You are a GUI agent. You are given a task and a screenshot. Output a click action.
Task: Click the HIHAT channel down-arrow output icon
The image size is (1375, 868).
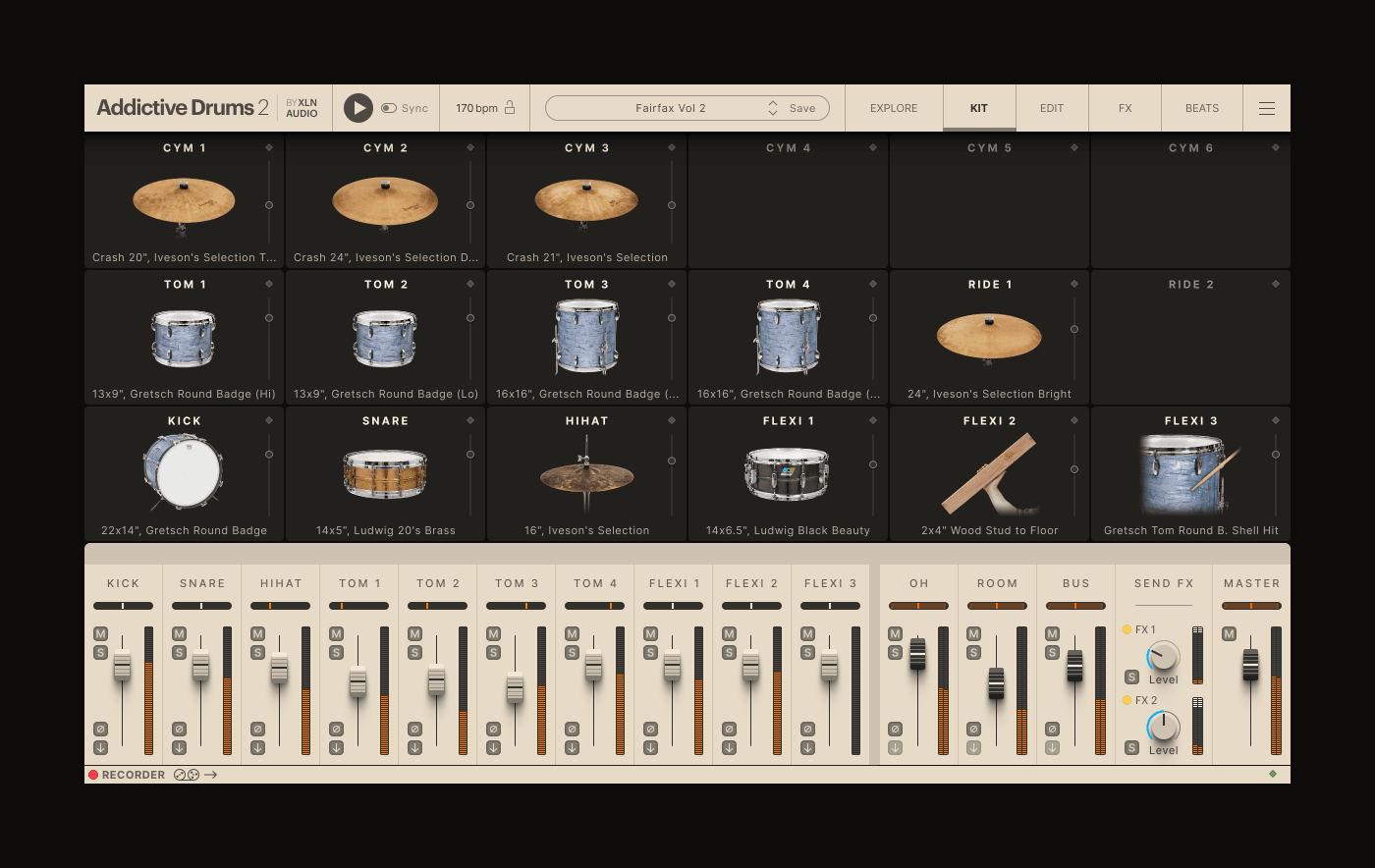pyautogui.click(x=257, y=747)
